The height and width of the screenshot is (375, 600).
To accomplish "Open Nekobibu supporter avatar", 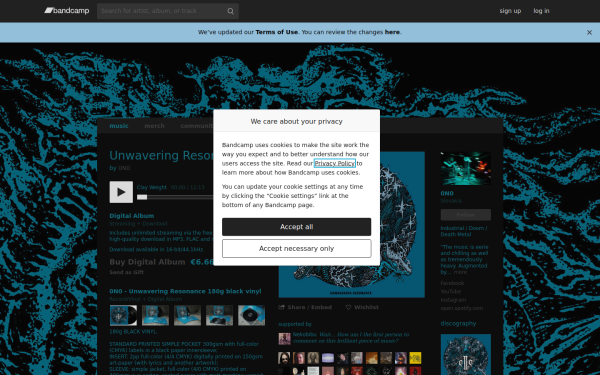I will coord(284,339).
